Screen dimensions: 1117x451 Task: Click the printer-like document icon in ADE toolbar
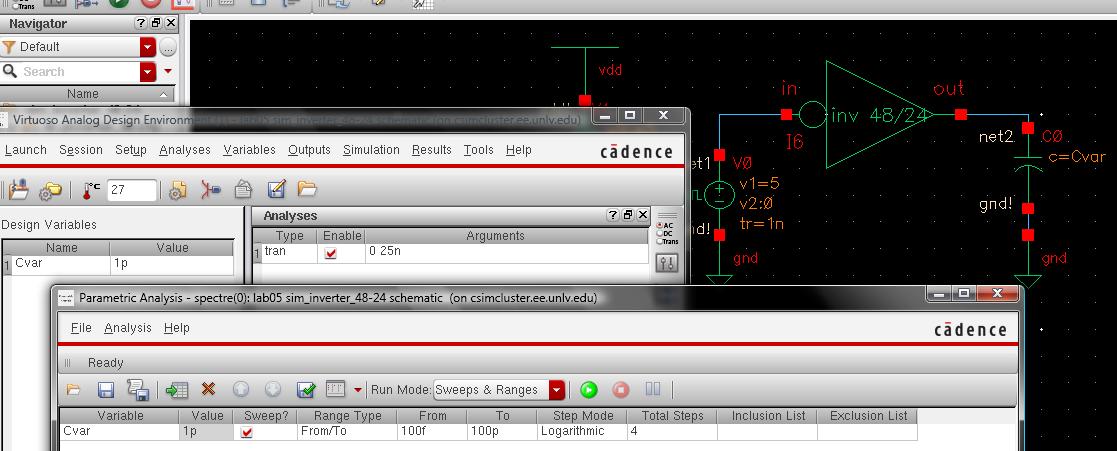click(244, 189)
